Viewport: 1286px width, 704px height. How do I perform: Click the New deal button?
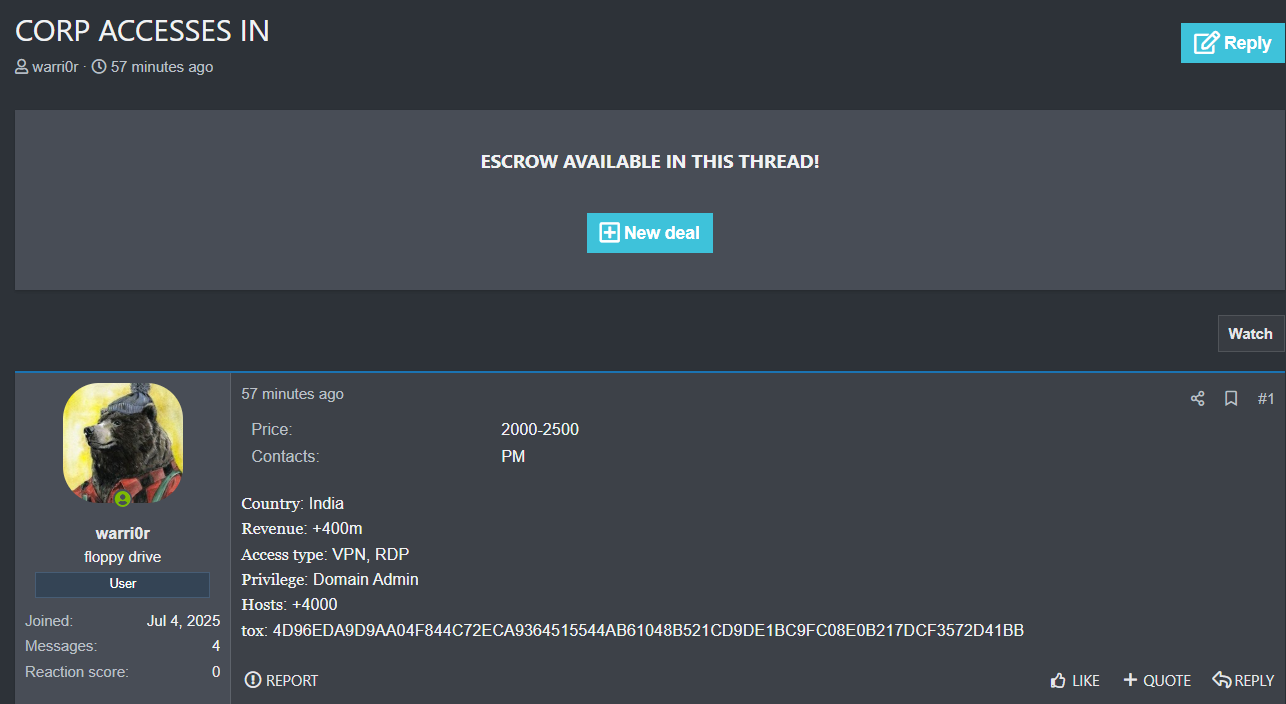coord(649,233)
